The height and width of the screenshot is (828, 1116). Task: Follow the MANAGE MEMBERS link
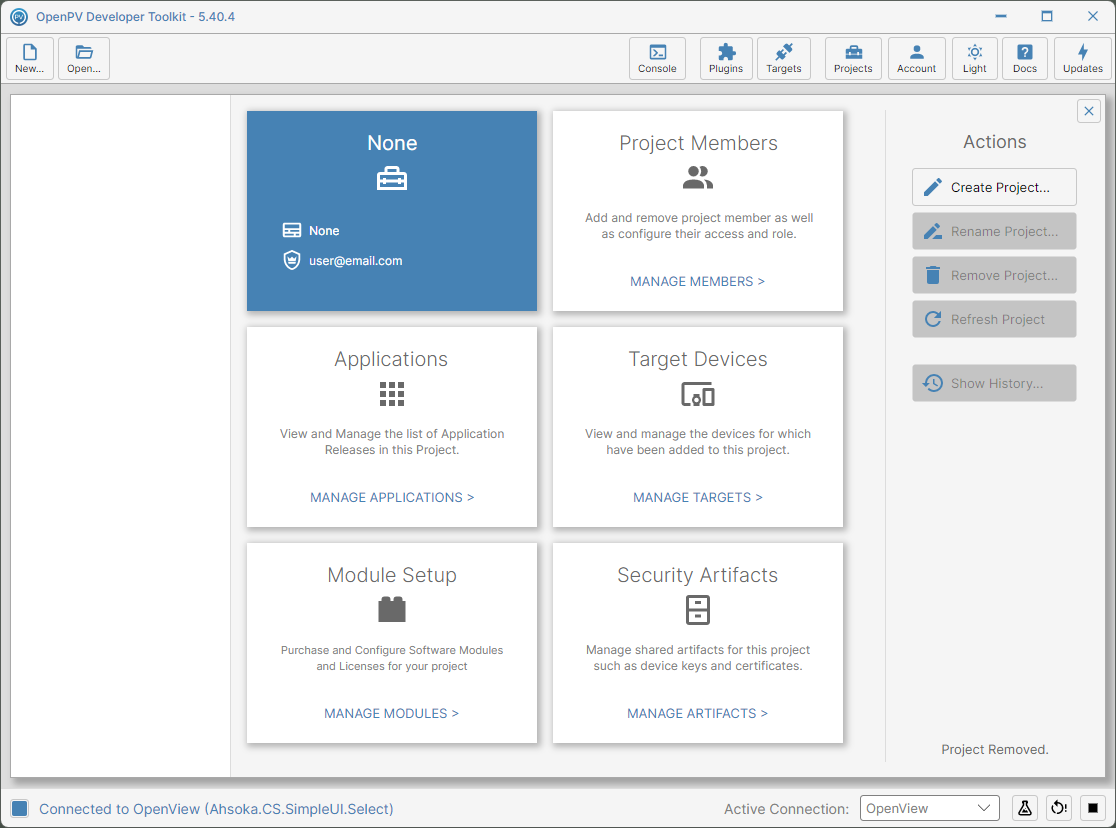(698, 281)
